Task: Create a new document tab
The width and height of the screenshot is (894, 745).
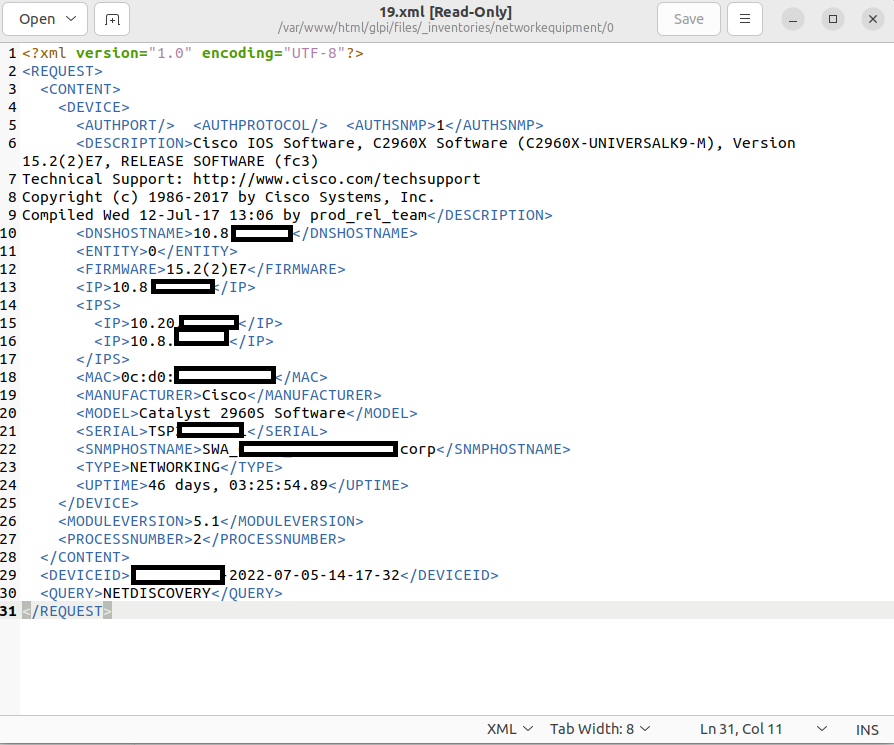Action: click(x=111, y=19)
